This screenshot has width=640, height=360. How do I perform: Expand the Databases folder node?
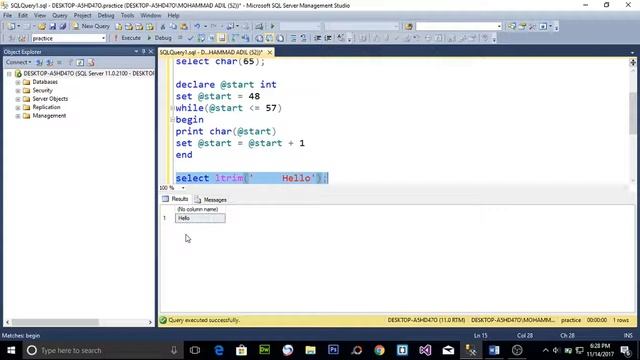click(18, 82)
